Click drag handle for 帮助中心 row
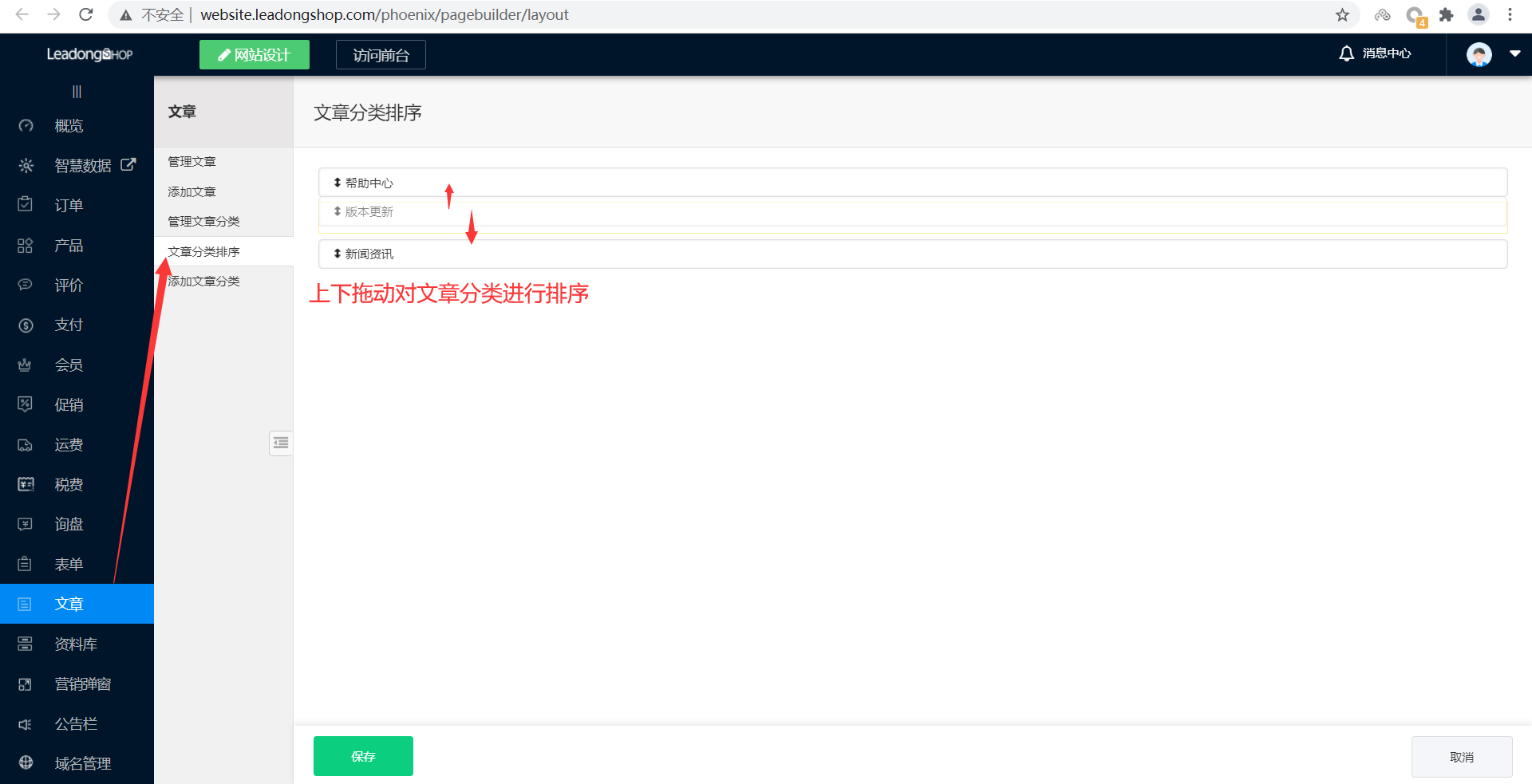1532x784 pixels. click(338, 183)
